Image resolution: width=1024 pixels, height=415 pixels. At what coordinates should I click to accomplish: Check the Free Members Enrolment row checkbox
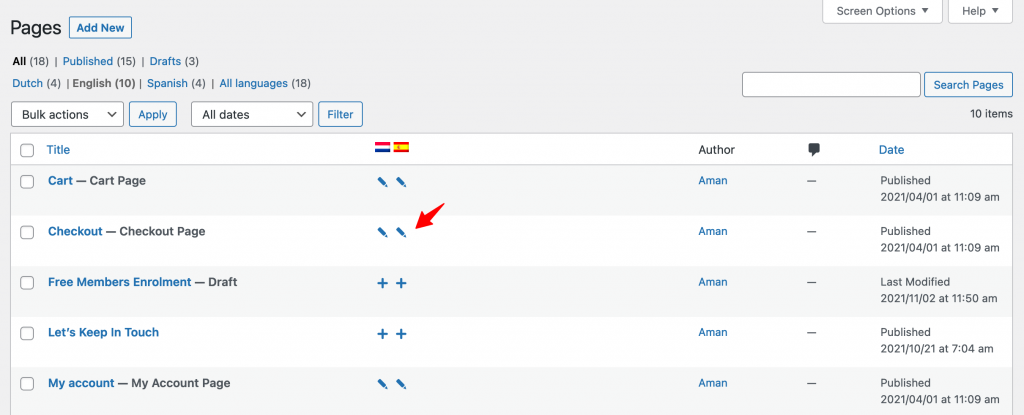pos(27,283)
